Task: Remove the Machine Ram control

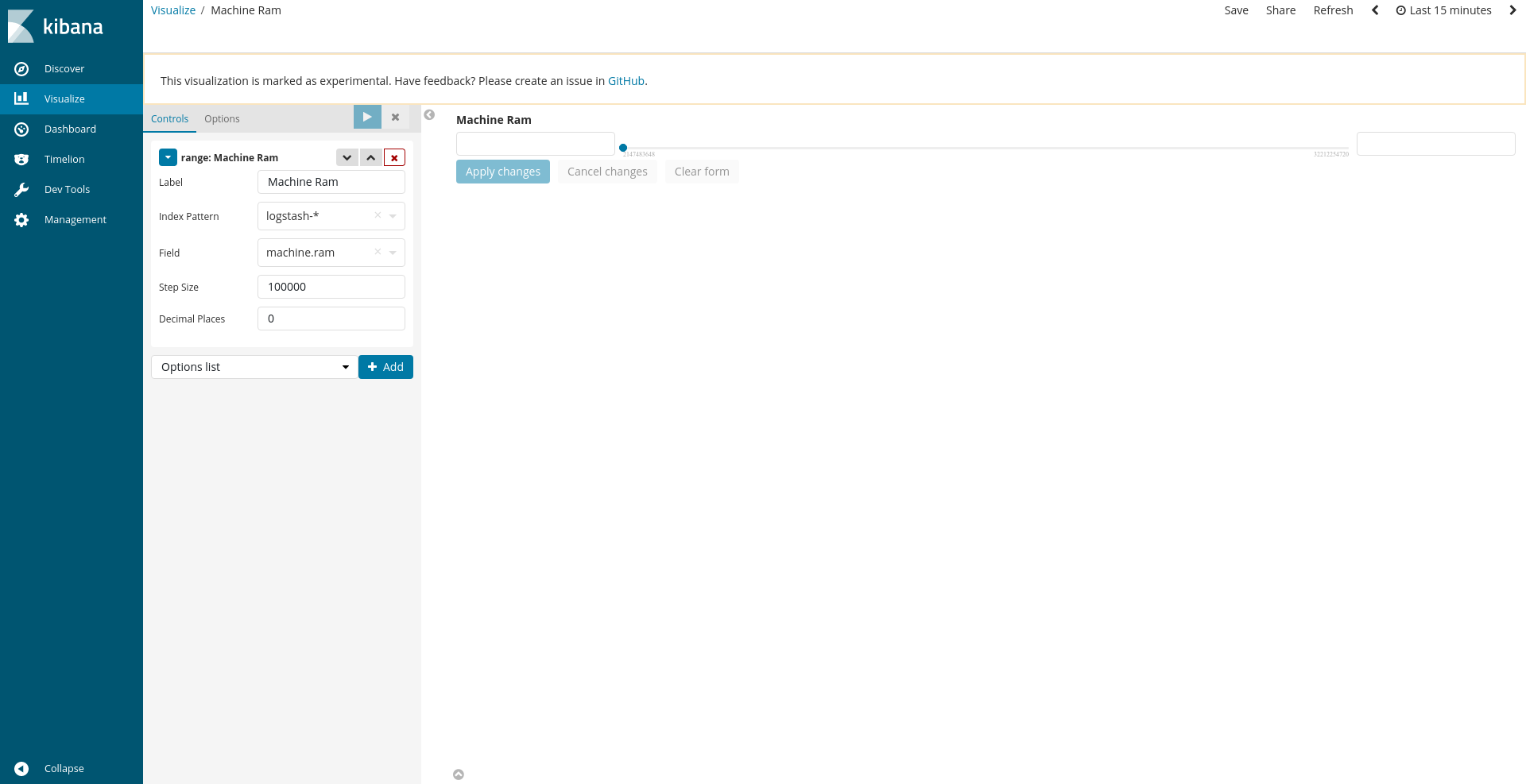Action: [x=394, y=157]
